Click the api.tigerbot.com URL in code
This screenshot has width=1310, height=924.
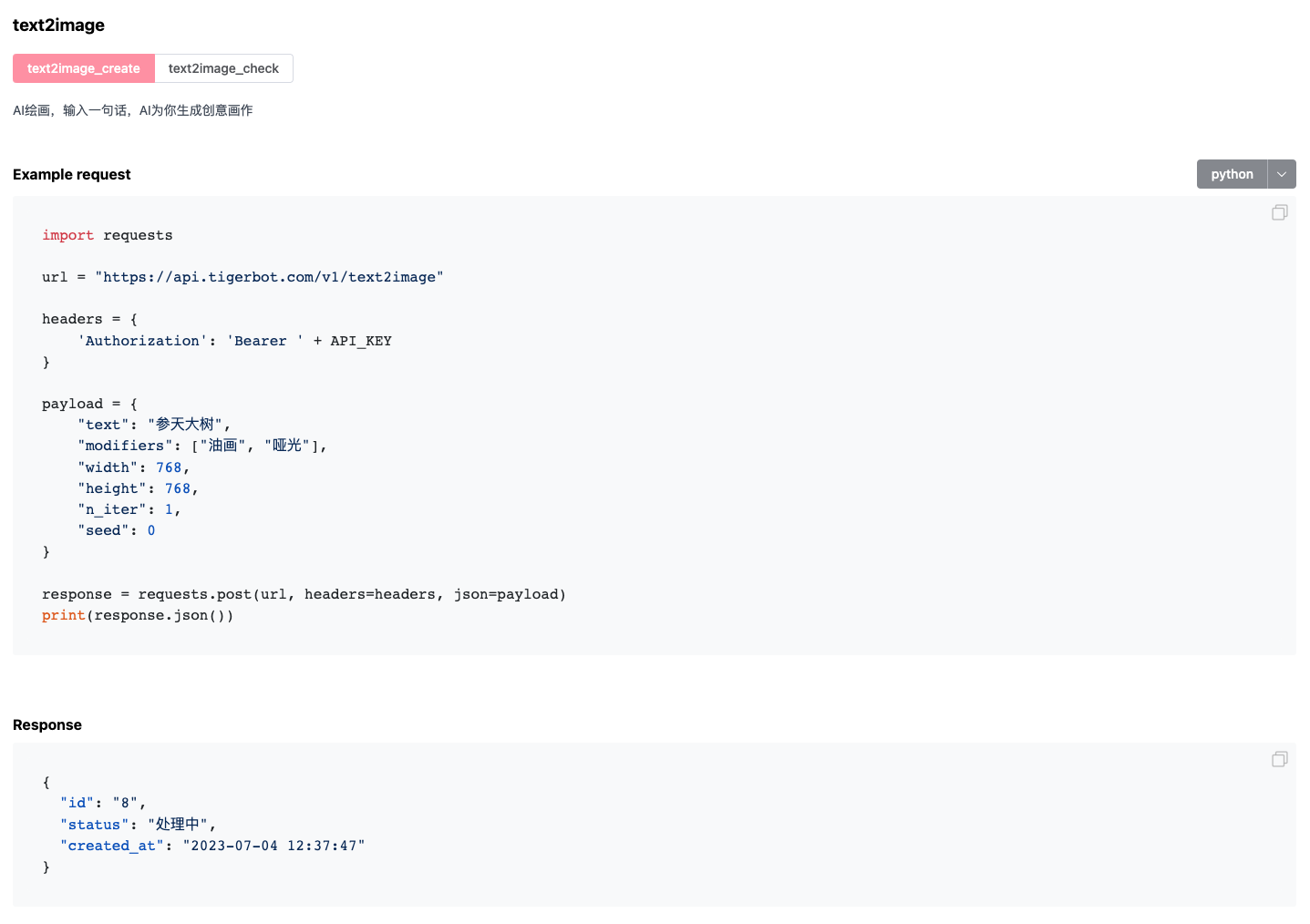pyautogui.click(x=270, y=277)
